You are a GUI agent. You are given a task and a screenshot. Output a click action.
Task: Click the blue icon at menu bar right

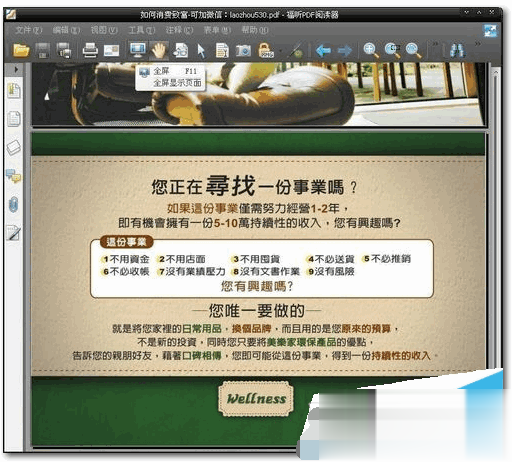click(490, 31)
